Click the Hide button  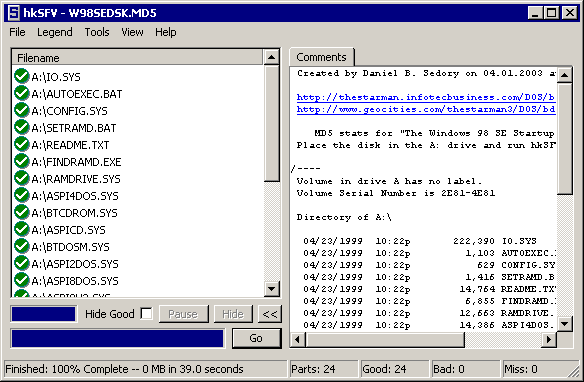tap(233, 314)
